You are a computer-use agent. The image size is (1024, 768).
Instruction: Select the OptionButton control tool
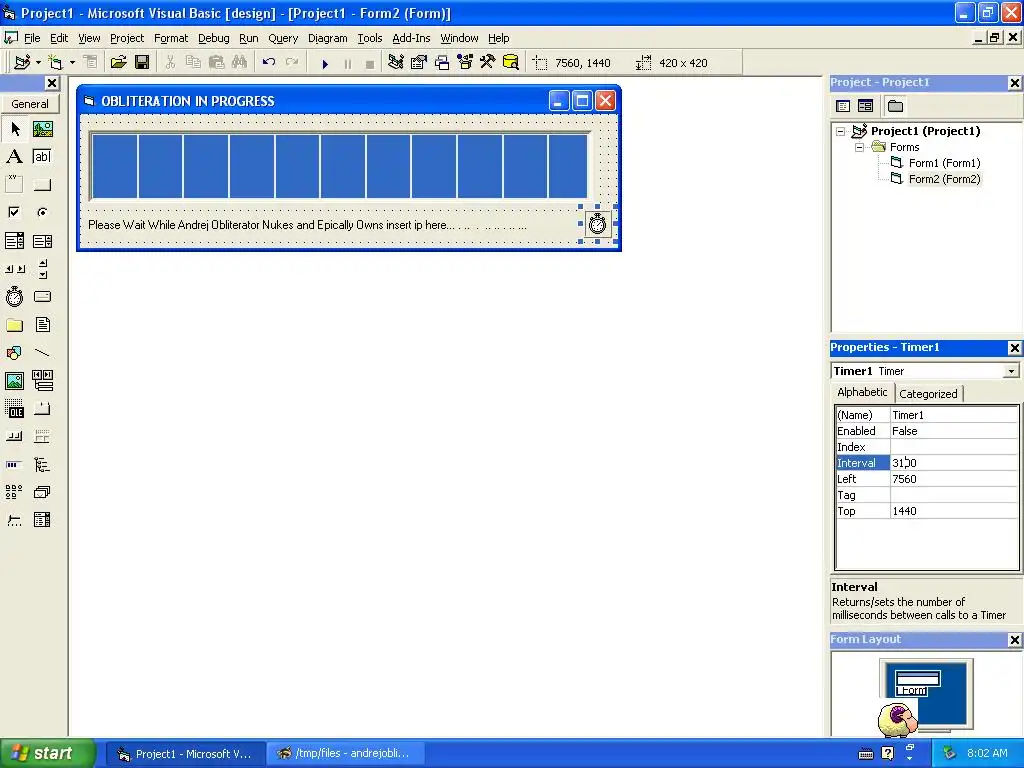tap(42, 212)
